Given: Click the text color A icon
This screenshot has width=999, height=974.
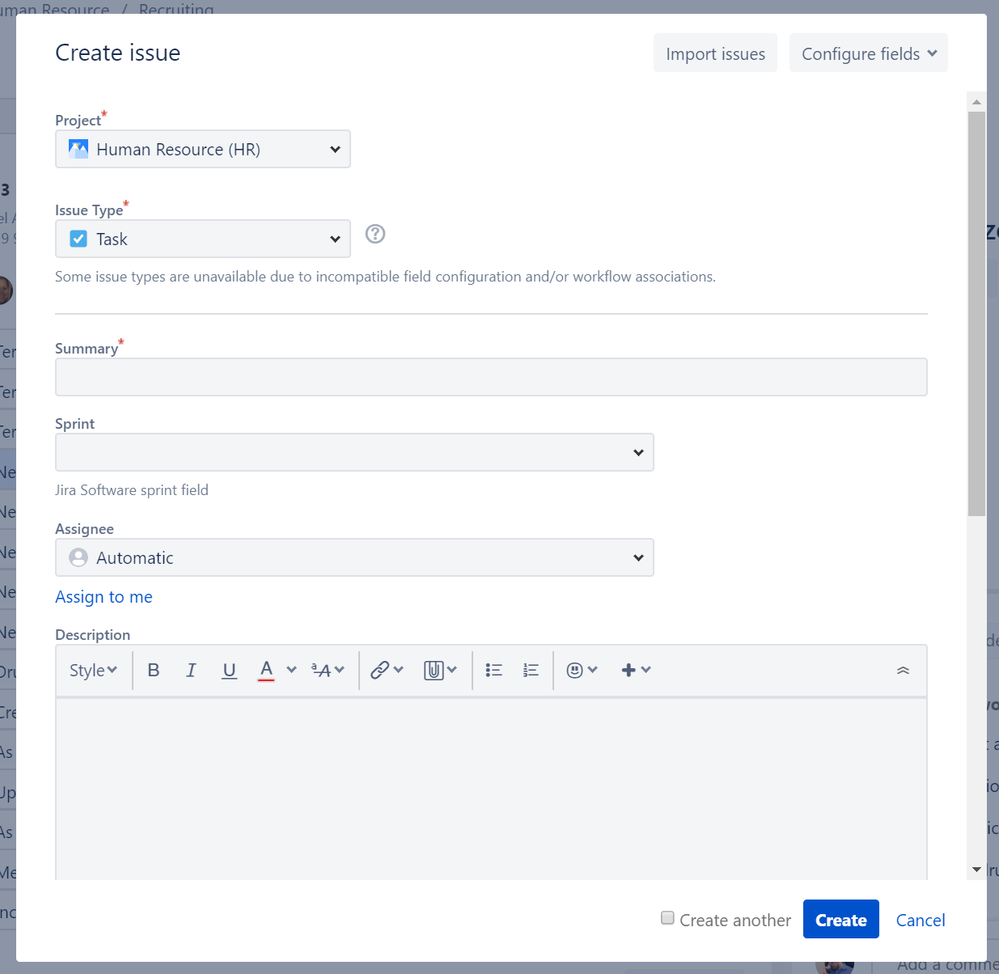Looking at the screenshot, I should point(266,670).
